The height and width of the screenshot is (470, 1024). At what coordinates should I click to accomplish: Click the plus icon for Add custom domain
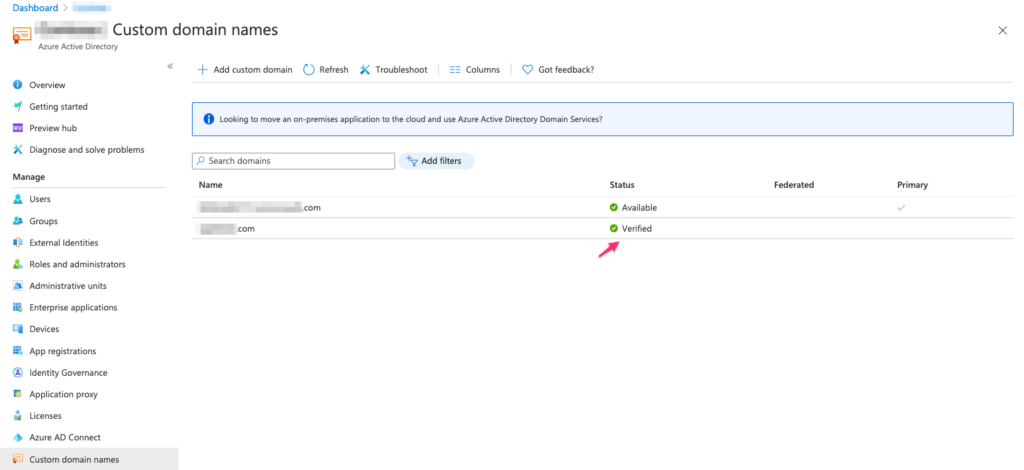202,69
